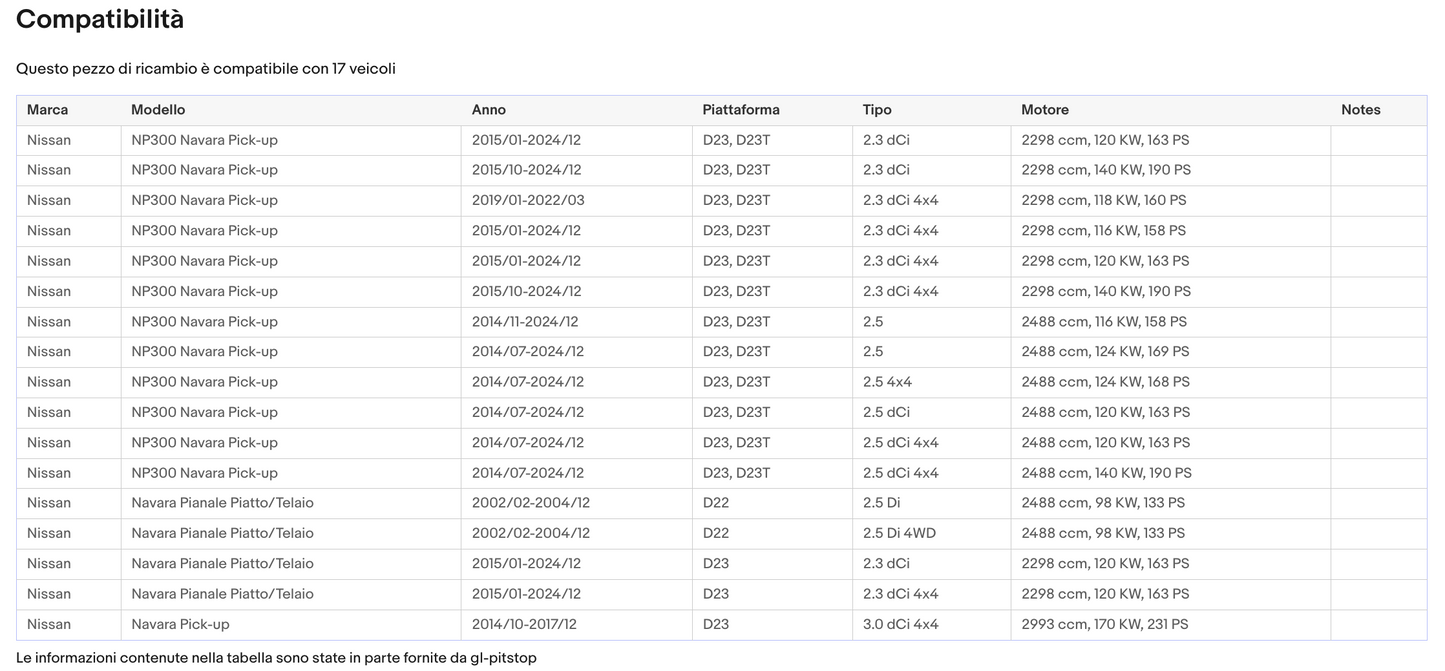
Task: Click the Modello column header
Action: tap(158, 110)
